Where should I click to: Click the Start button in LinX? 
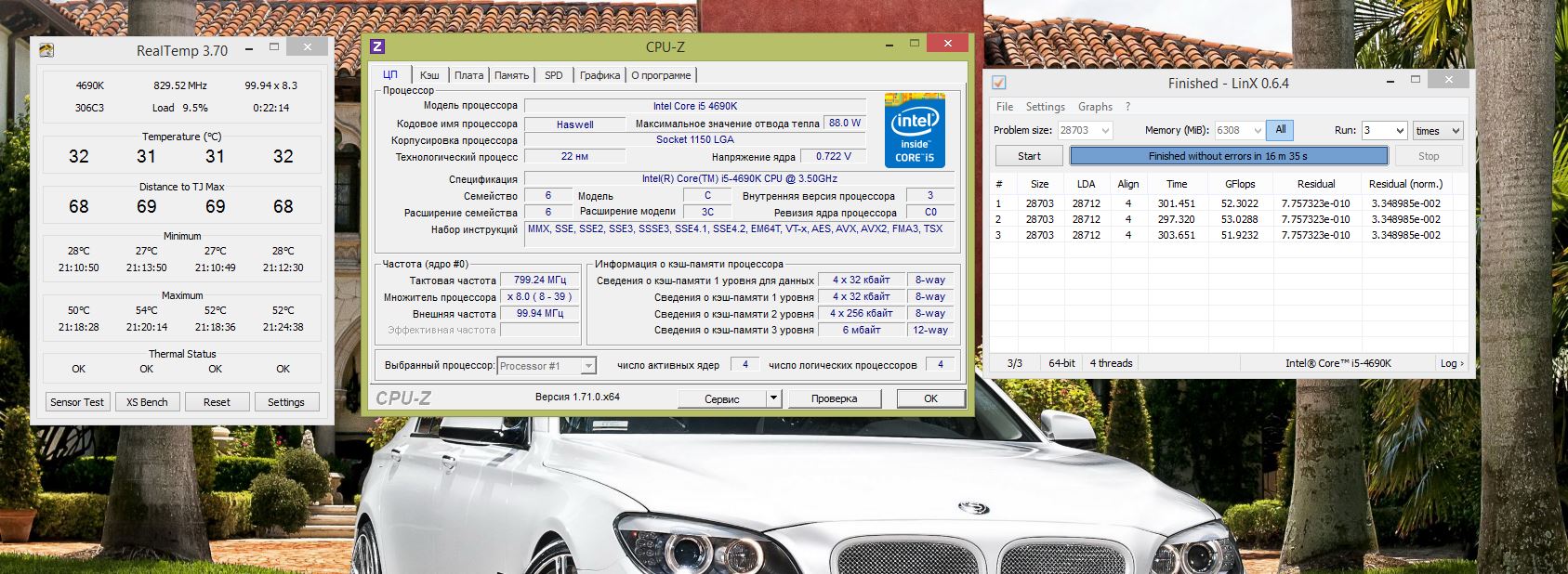point(1029,156)
